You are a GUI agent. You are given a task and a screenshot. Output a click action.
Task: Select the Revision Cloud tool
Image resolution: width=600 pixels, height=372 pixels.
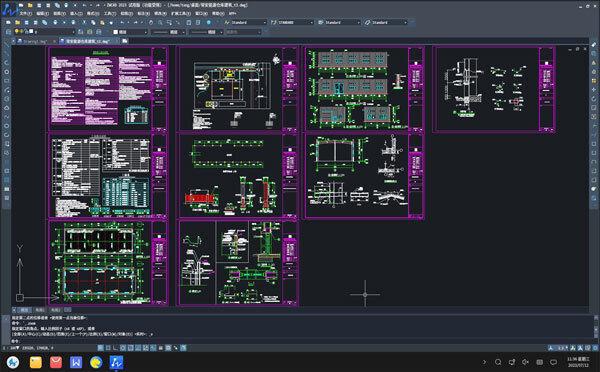tap(7, 108)
